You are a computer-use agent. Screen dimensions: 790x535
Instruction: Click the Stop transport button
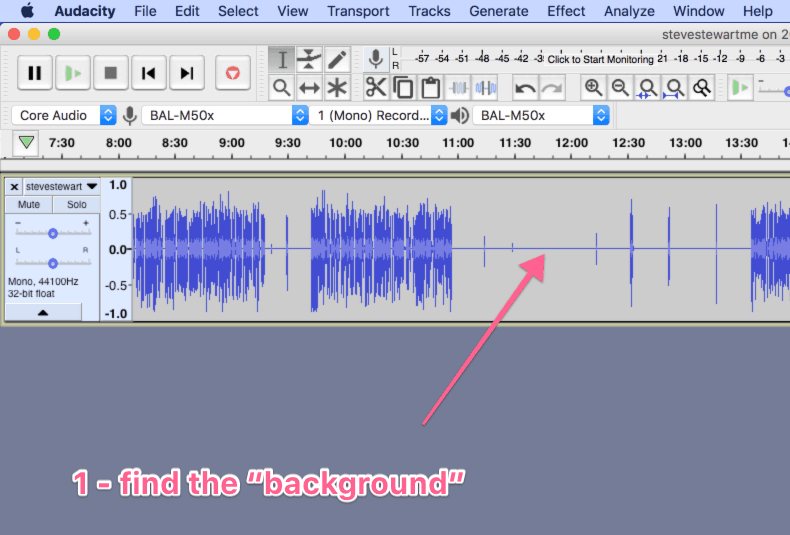[110, 73]
